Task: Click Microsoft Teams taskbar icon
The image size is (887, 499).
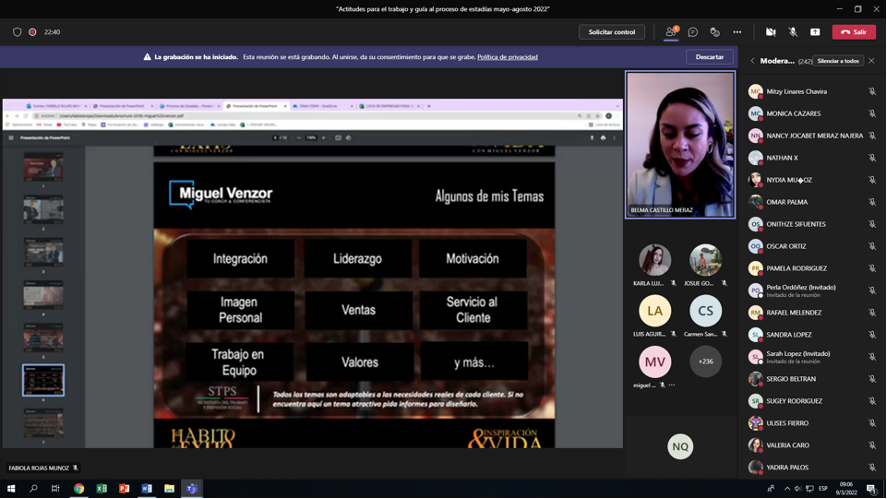Action: [192, 489]
